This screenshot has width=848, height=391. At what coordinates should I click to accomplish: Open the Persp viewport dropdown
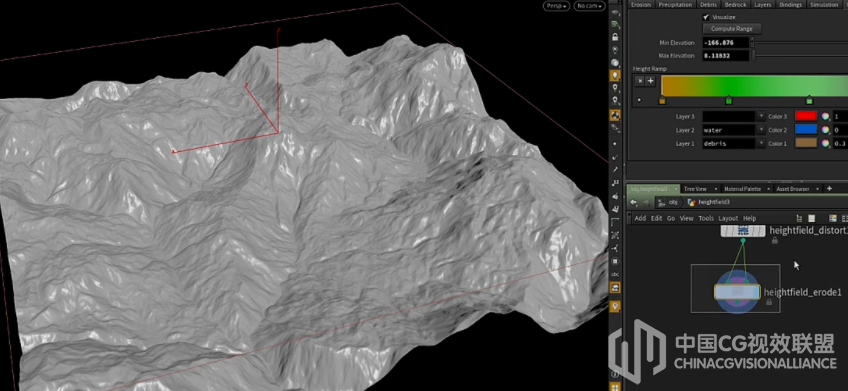coord(556,6)
